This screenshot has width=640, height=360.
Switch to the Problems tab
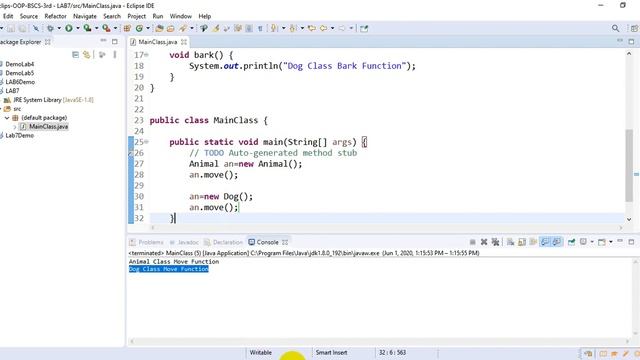coord(146,242)
